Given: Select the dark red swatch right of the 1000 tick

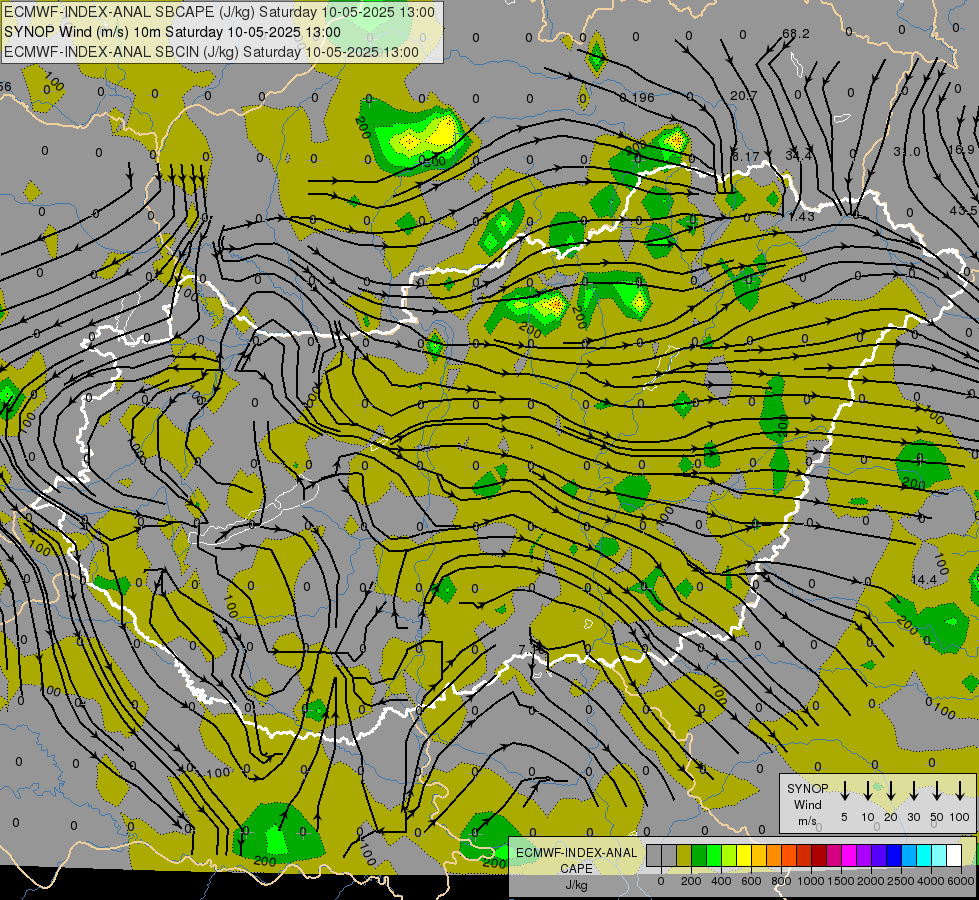Looking at the screenshot, I should tap(819, 855).
